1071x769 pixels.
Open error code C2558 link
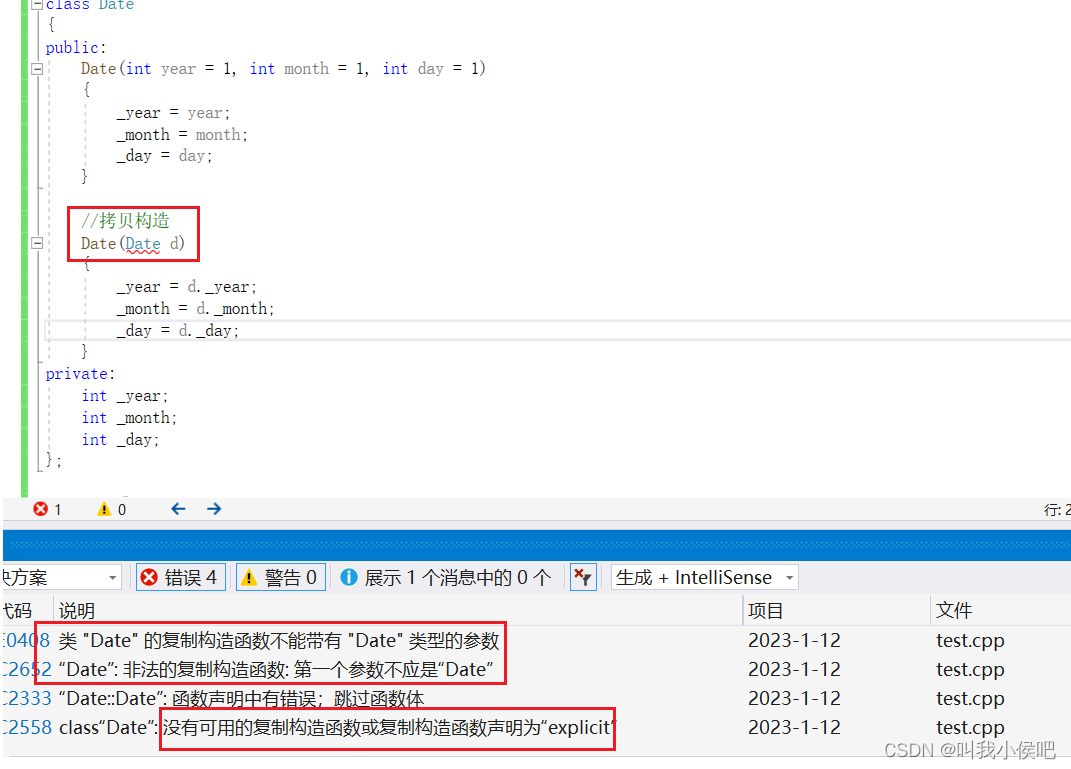coord(27,727)
